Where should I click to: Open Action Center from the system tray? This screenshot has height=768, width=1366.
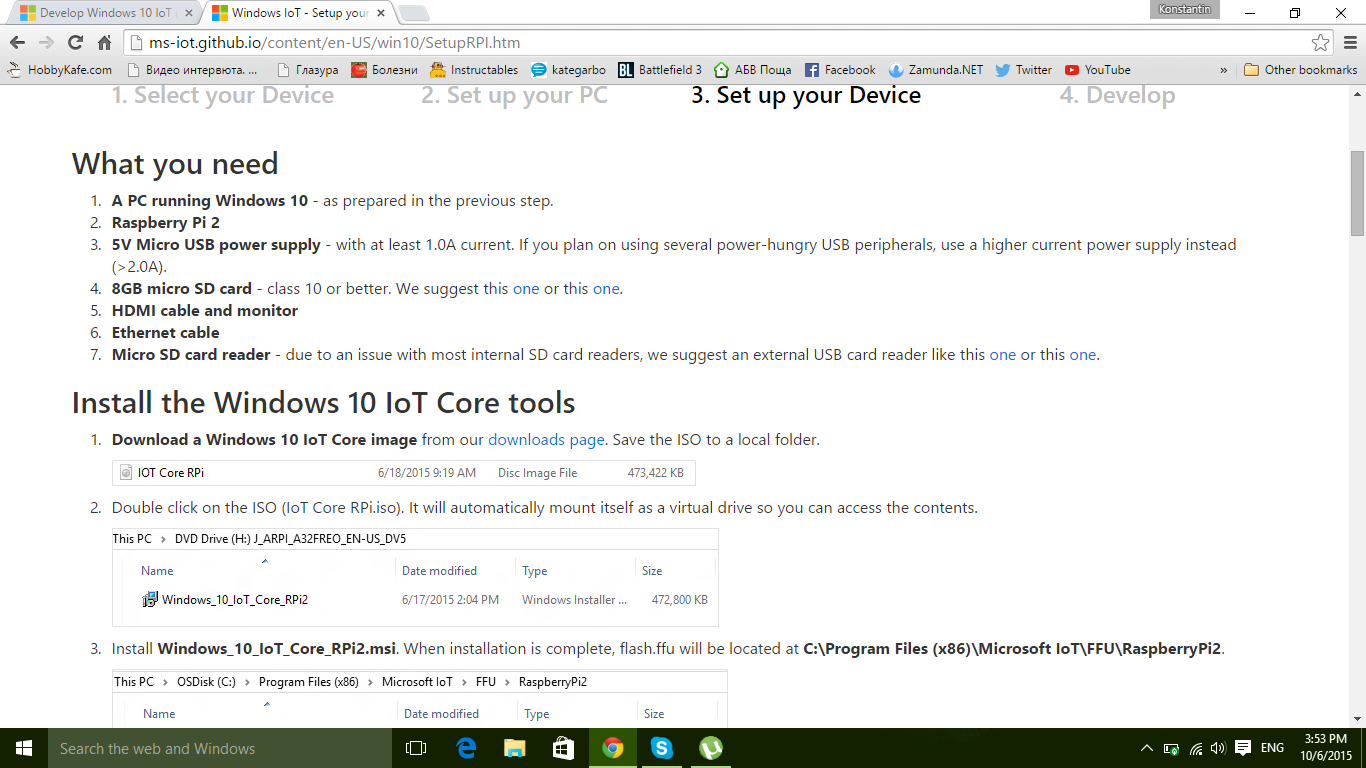[x=1241, y=748]
